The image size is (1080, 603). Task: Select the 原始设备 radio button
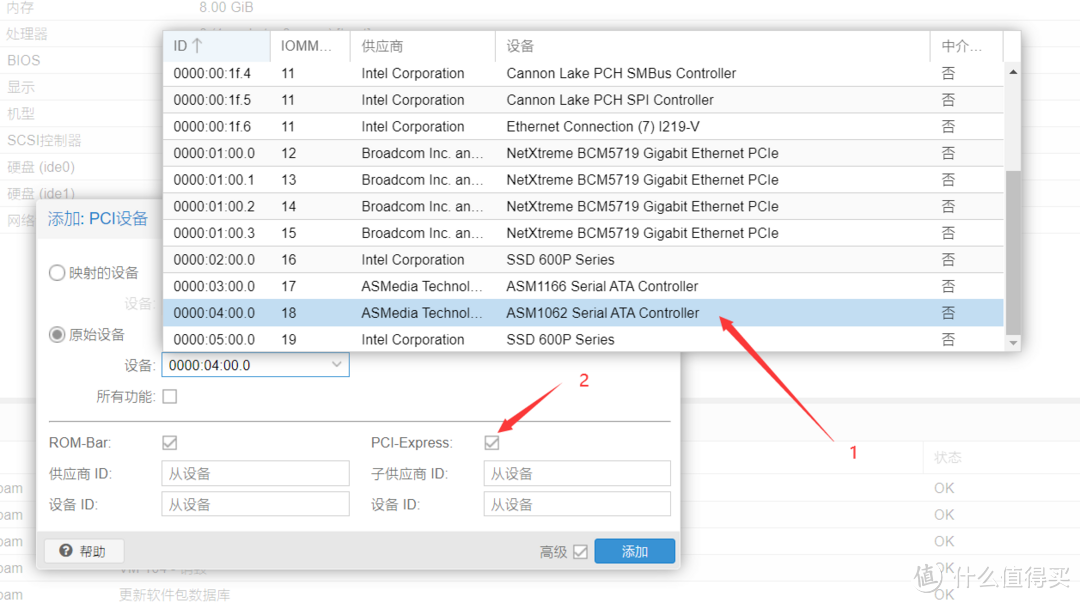tap(57, 334)
